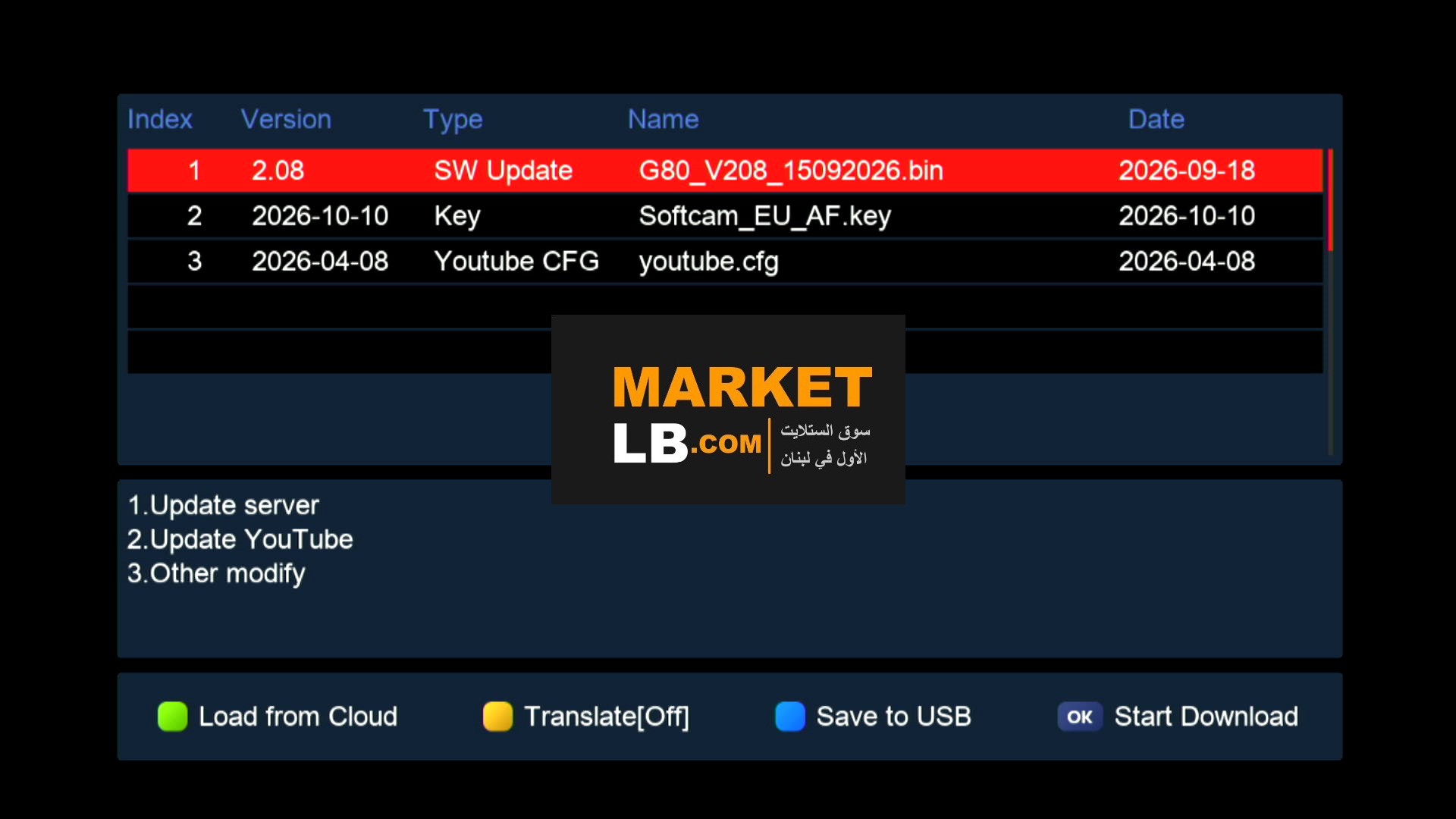Click the '1.Update server' changelog line
Screen dimensions: 1456x819
click(223, 505)
